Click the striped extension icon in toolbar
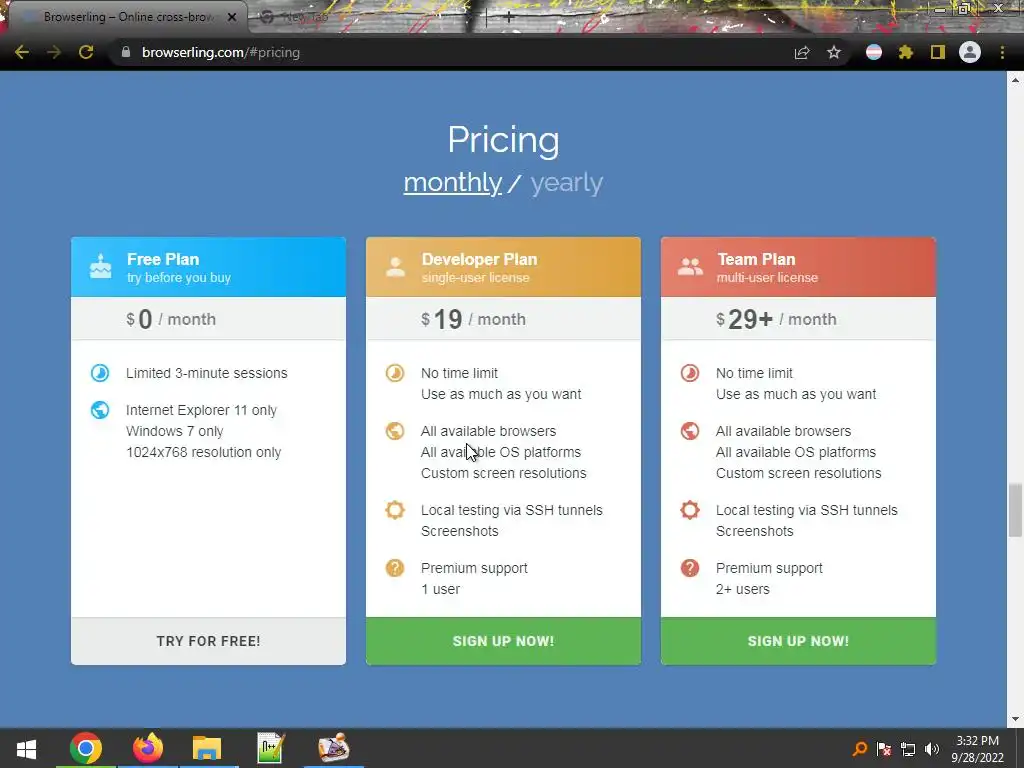This screenshot has height=768, width=1024. click(x=874, y=52)
